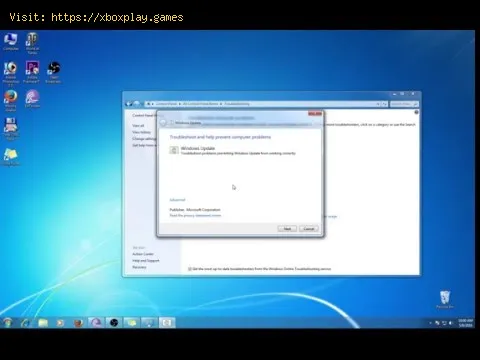Launch the Mozilla Firefox desktop shortcut

[x=11, y=101]
